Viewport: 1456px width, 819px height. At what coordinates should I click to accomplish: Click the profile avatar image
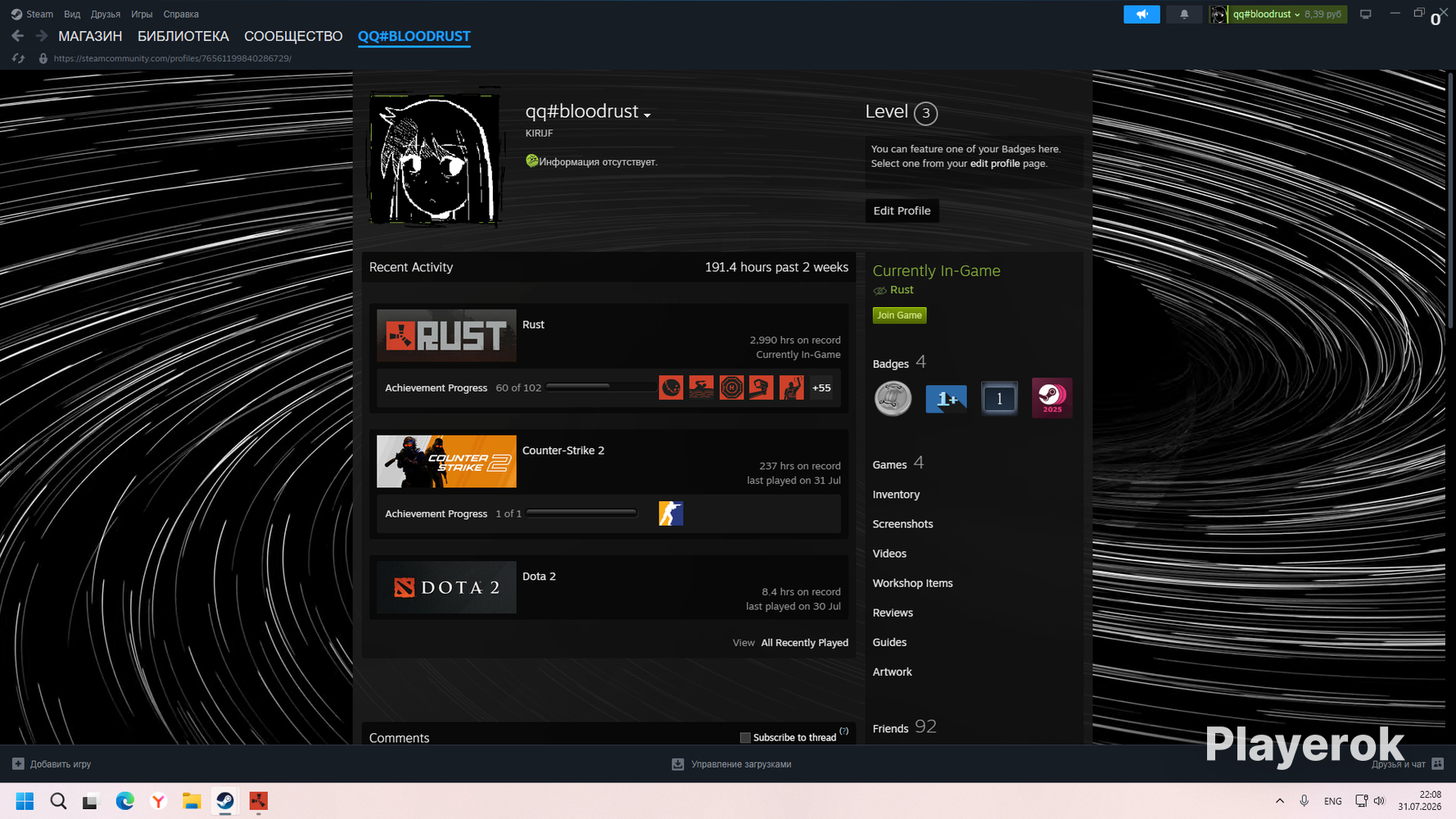435,158
